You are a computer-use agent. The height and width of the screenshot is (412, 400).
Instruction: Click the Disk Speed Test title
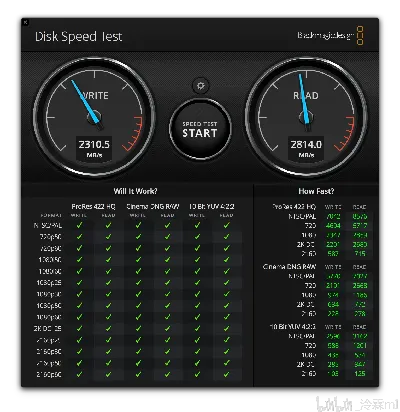tap(79, 36)
